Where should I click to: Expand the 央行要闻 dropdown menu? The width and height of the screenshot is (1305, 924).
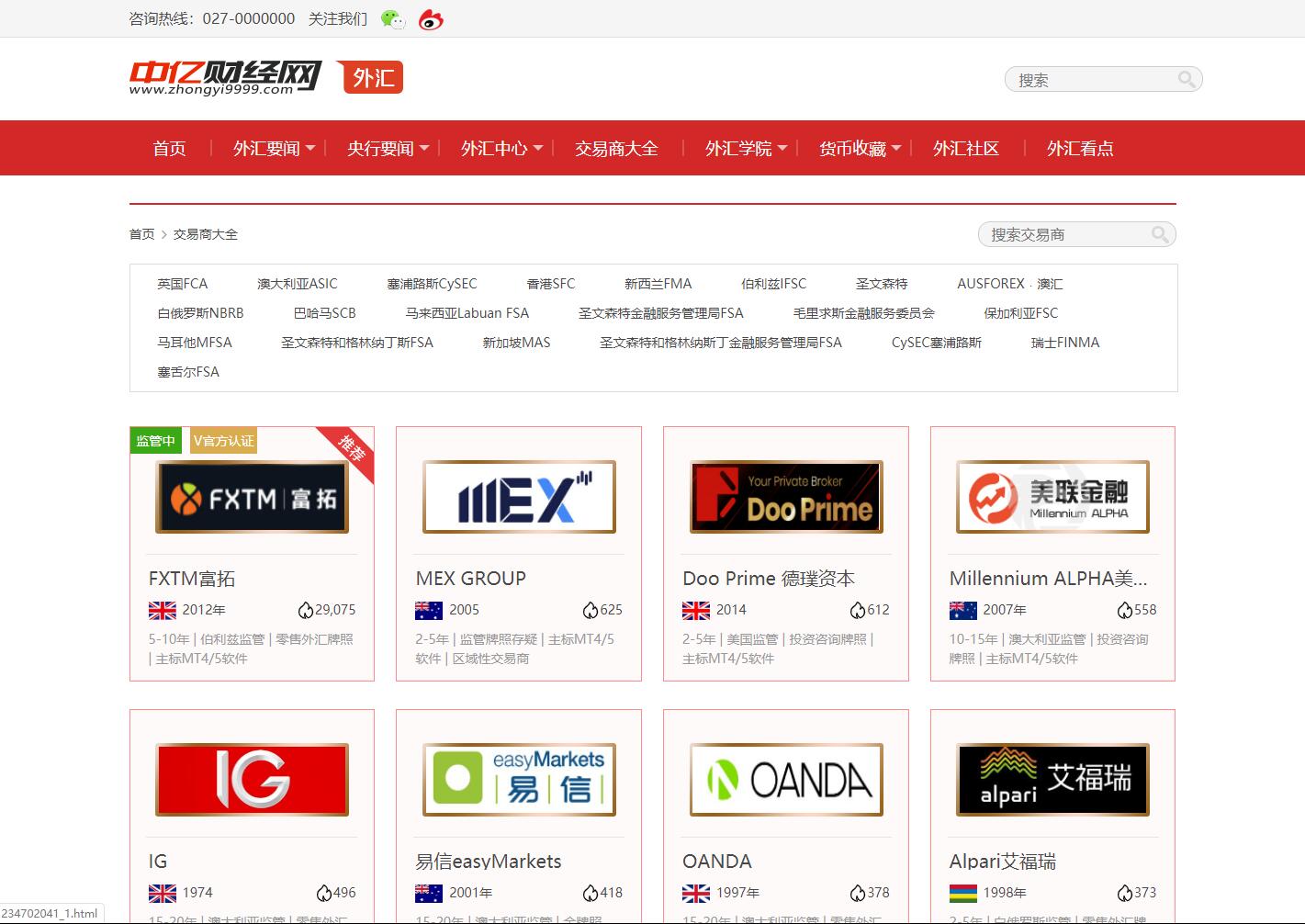tap(388, 149)
